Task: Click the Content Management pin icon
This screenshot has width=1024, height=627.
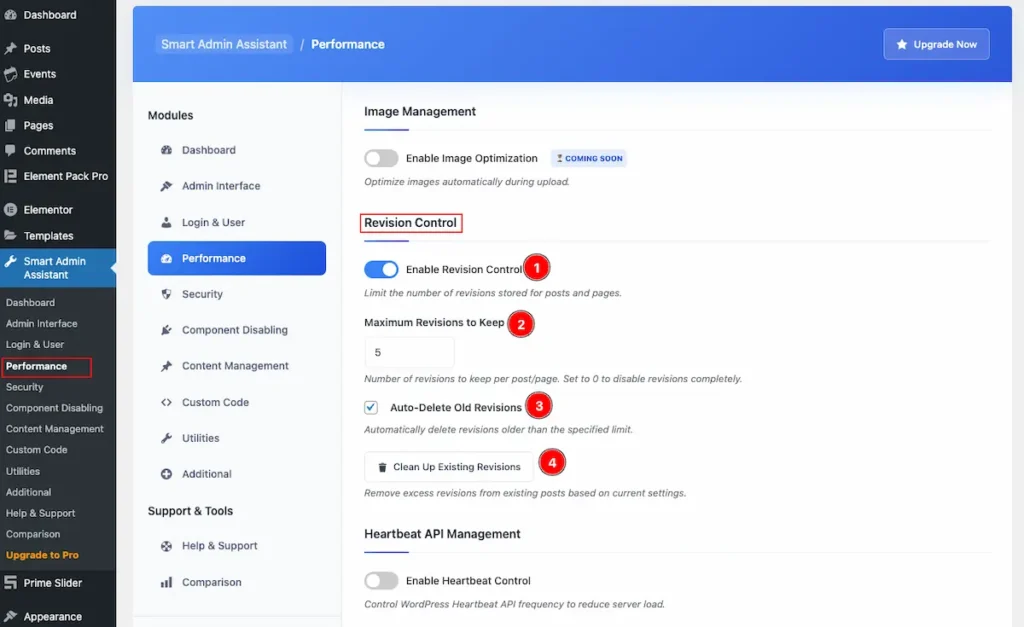Action: point(167,366)
